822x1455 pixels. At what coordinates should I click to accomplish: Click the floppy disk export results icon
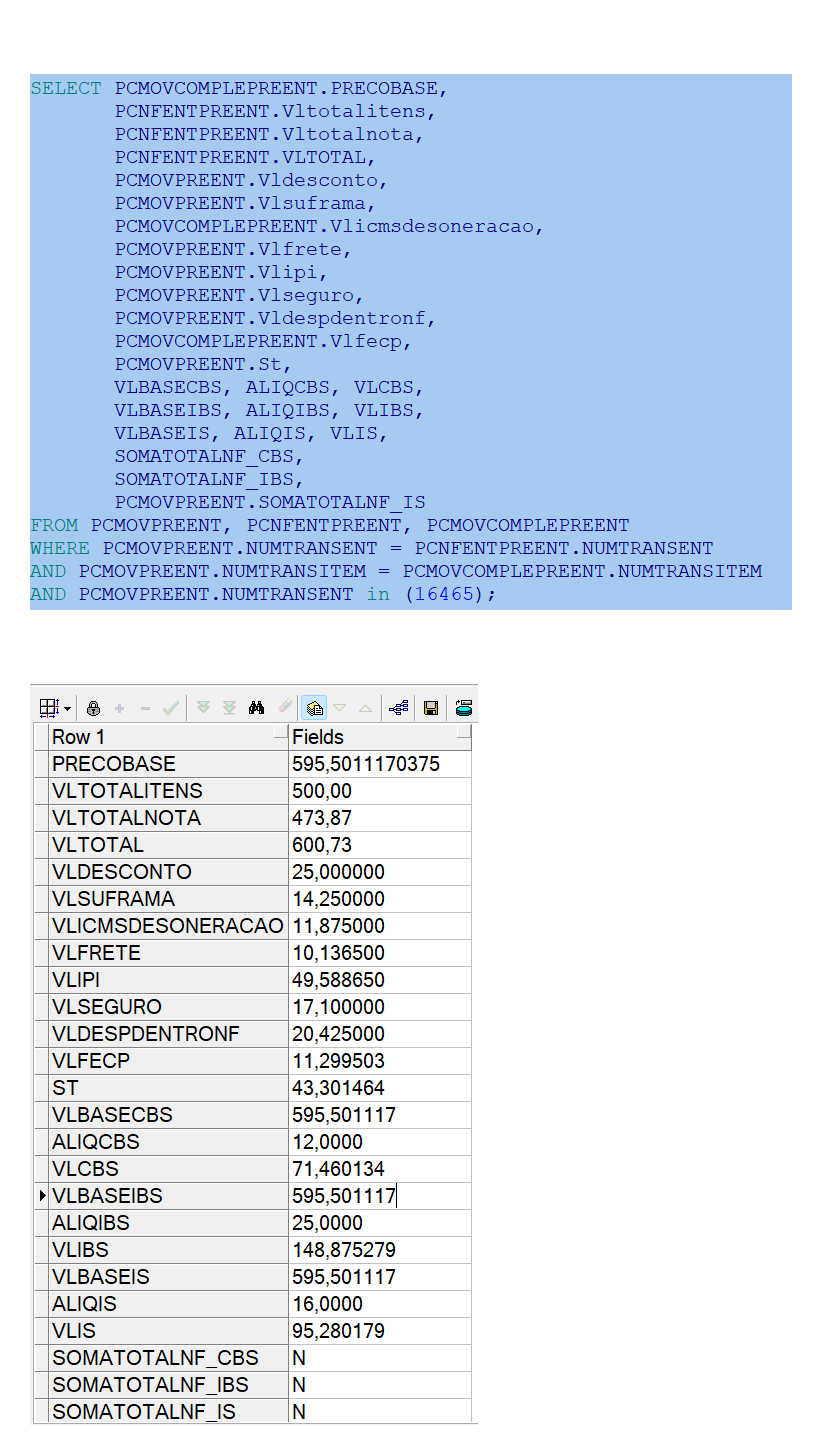coord(431,708)
